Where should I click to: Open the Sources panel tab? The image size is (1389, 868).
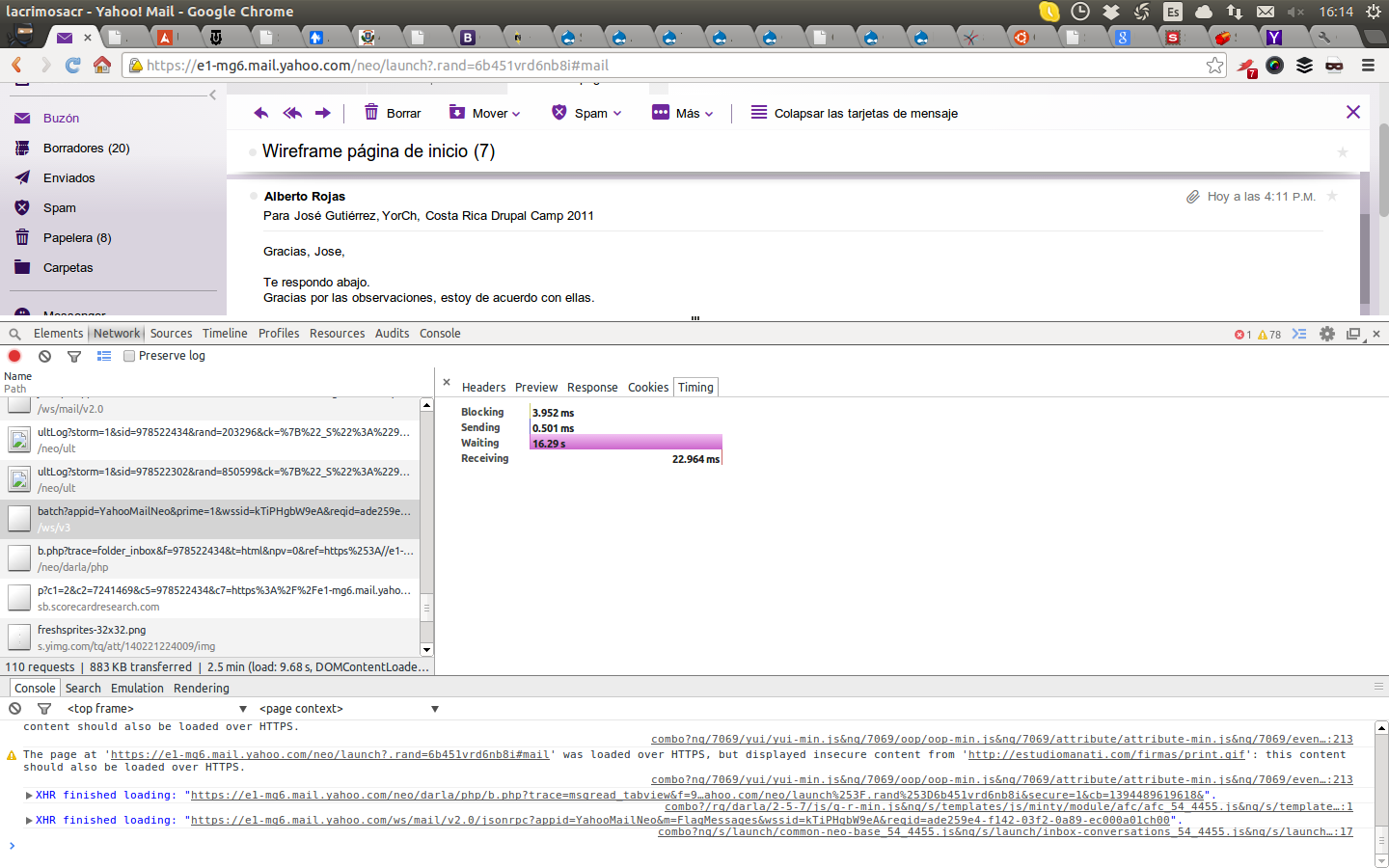(171, 334)
